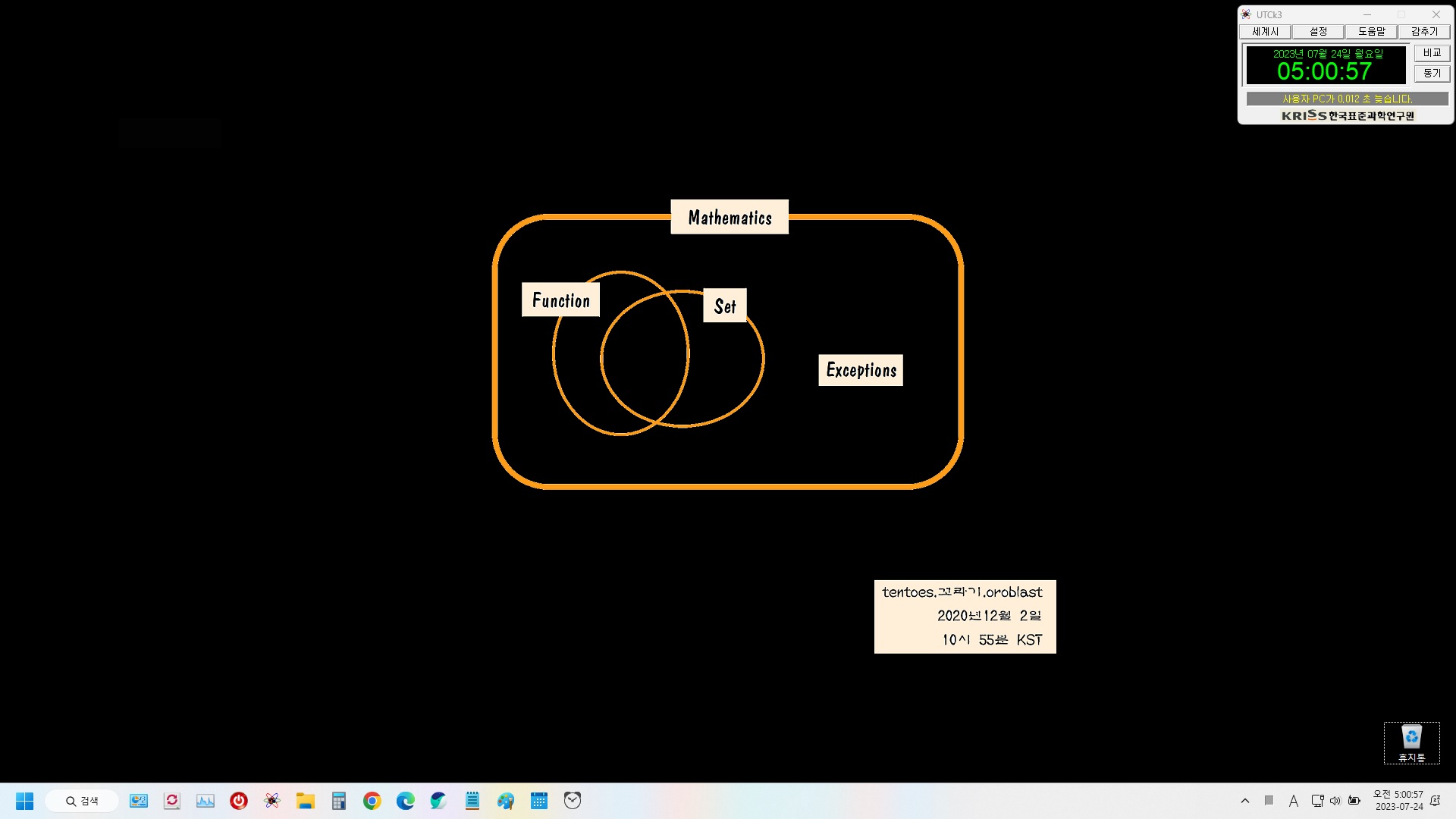
Task: Launch Microsoft Edge from the taskbar
Action: [405, 801]
